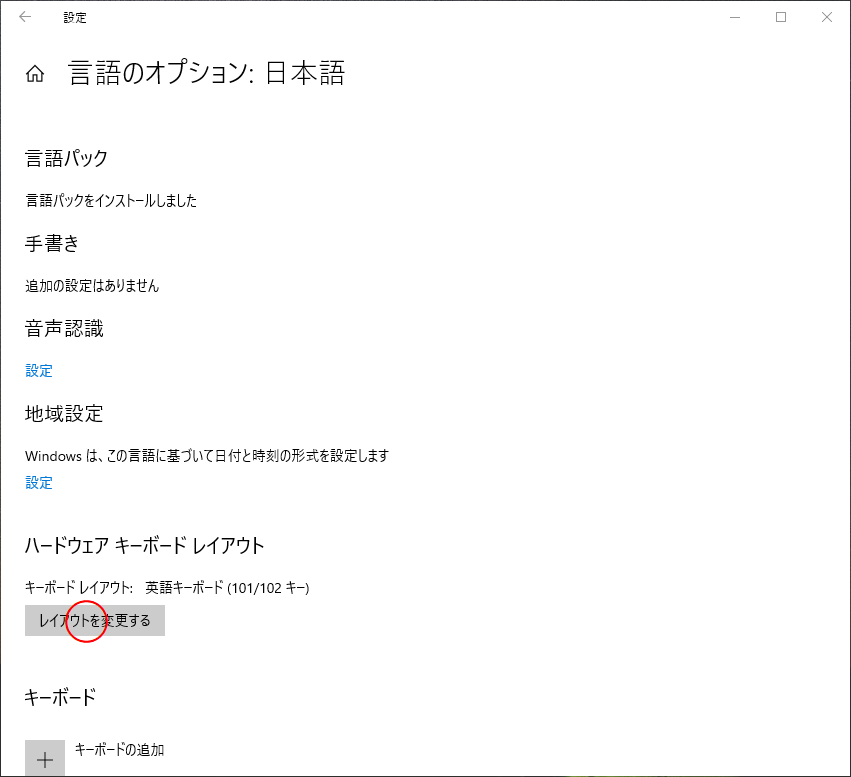Click キーボードの追加 label

point(119,750)
